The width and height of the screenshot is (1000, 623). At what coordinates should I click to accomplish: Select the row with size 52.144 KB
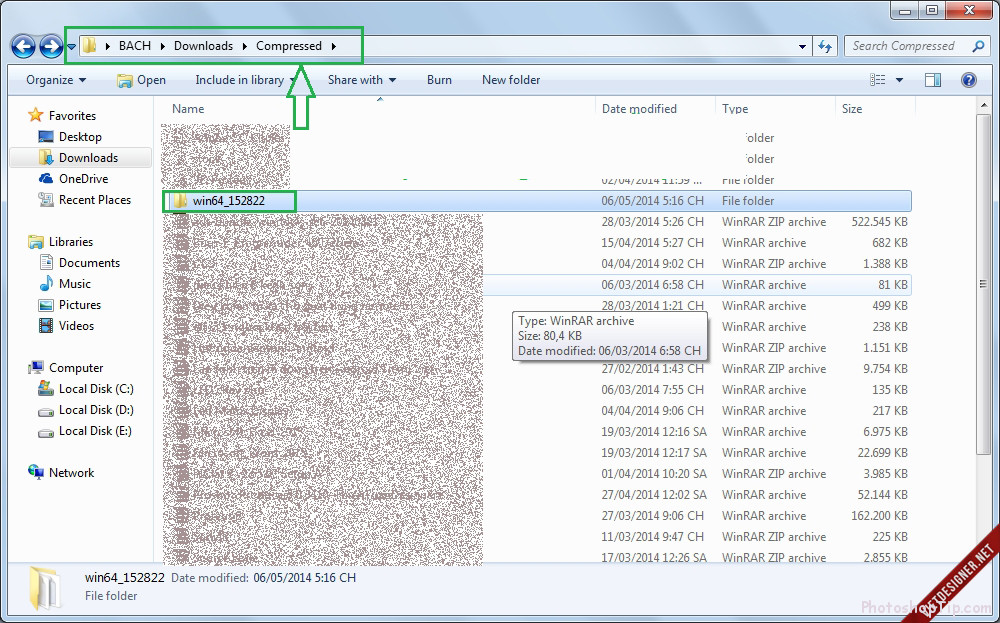pos(536,495)
